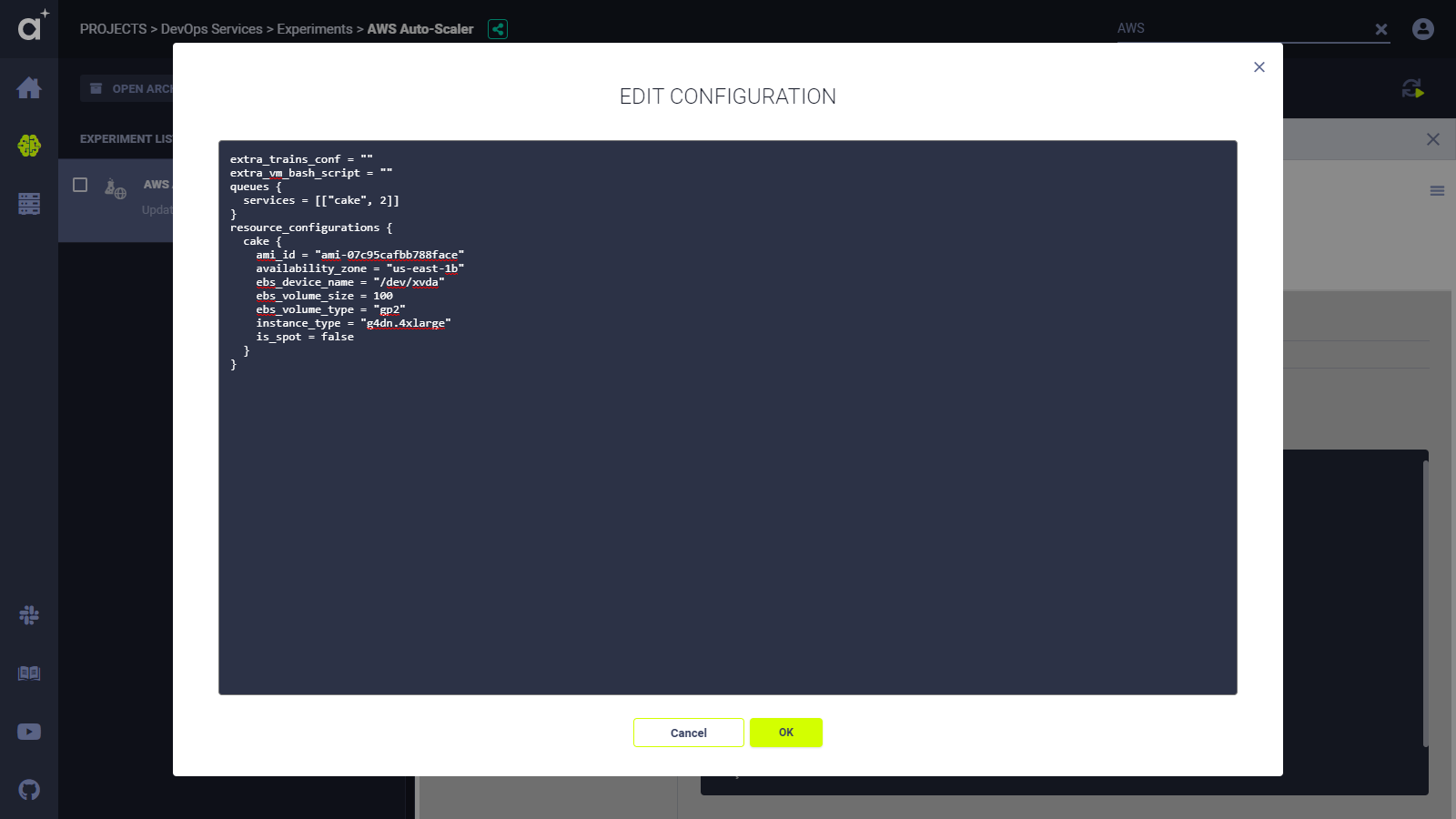The height and width of the screenshot is (819, 1456).
Task: Click the Open Archive button
Action: click(132, 88)
